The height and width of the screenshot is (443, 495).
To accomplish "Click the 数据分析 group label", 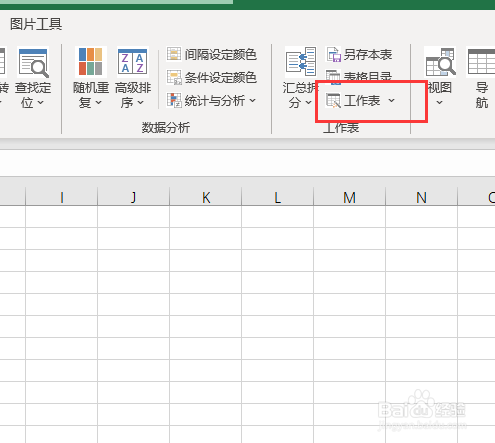I will [x=166, y=127].
